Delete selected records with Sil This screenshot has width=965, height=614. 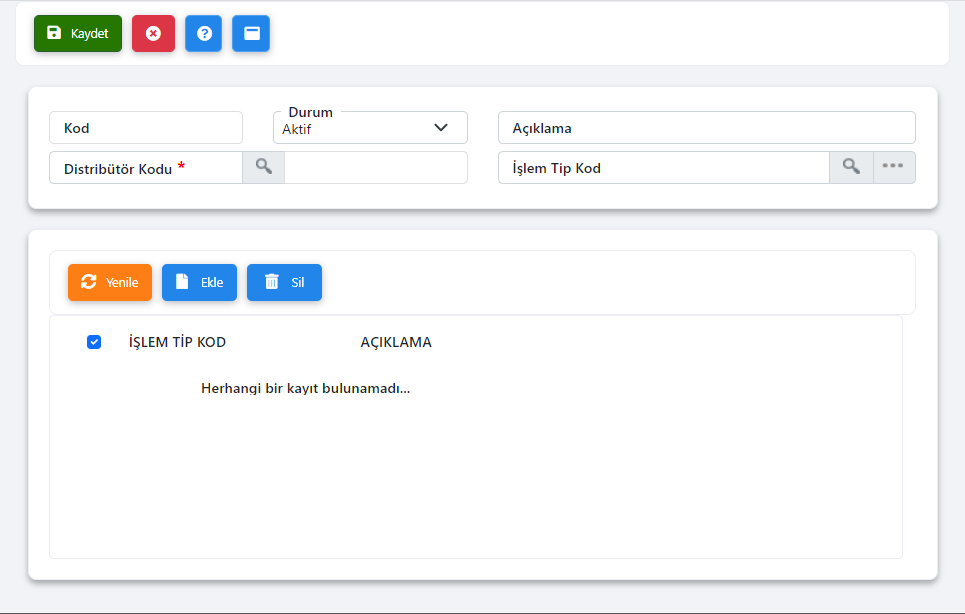tap(284, 282)
